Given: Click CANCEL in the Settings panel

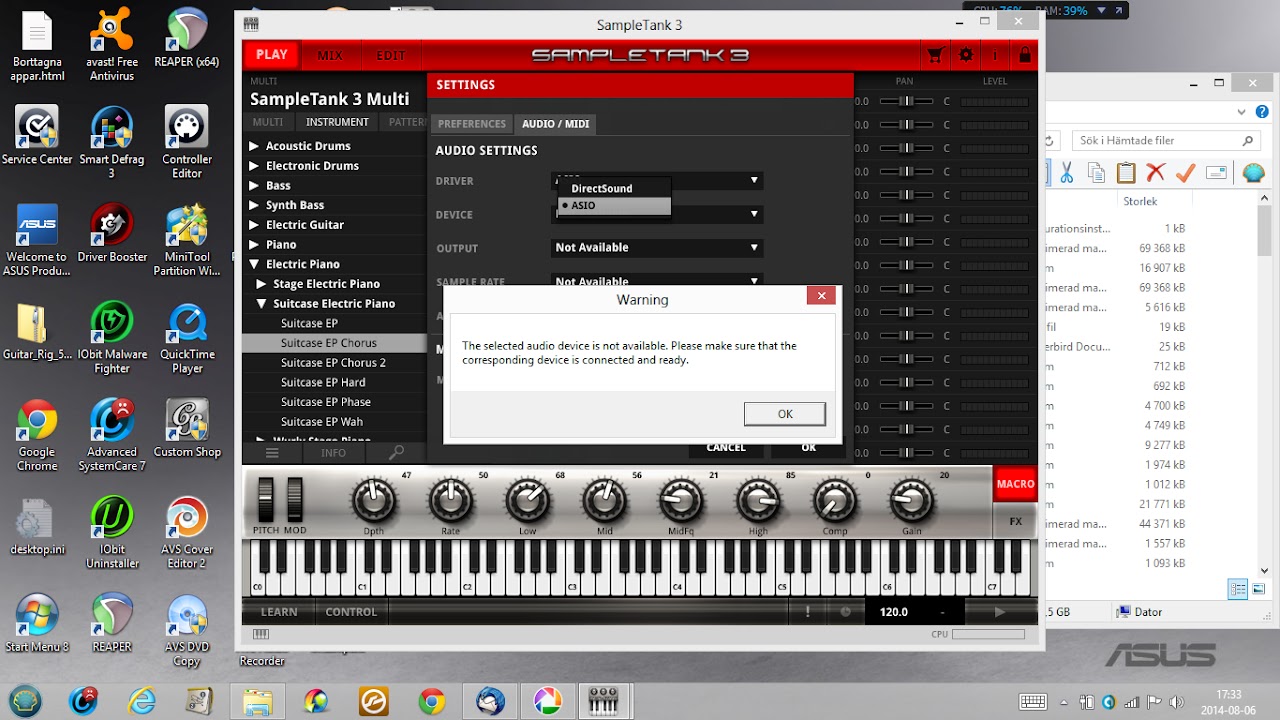Looking at the screenshot, I should 726,448.
